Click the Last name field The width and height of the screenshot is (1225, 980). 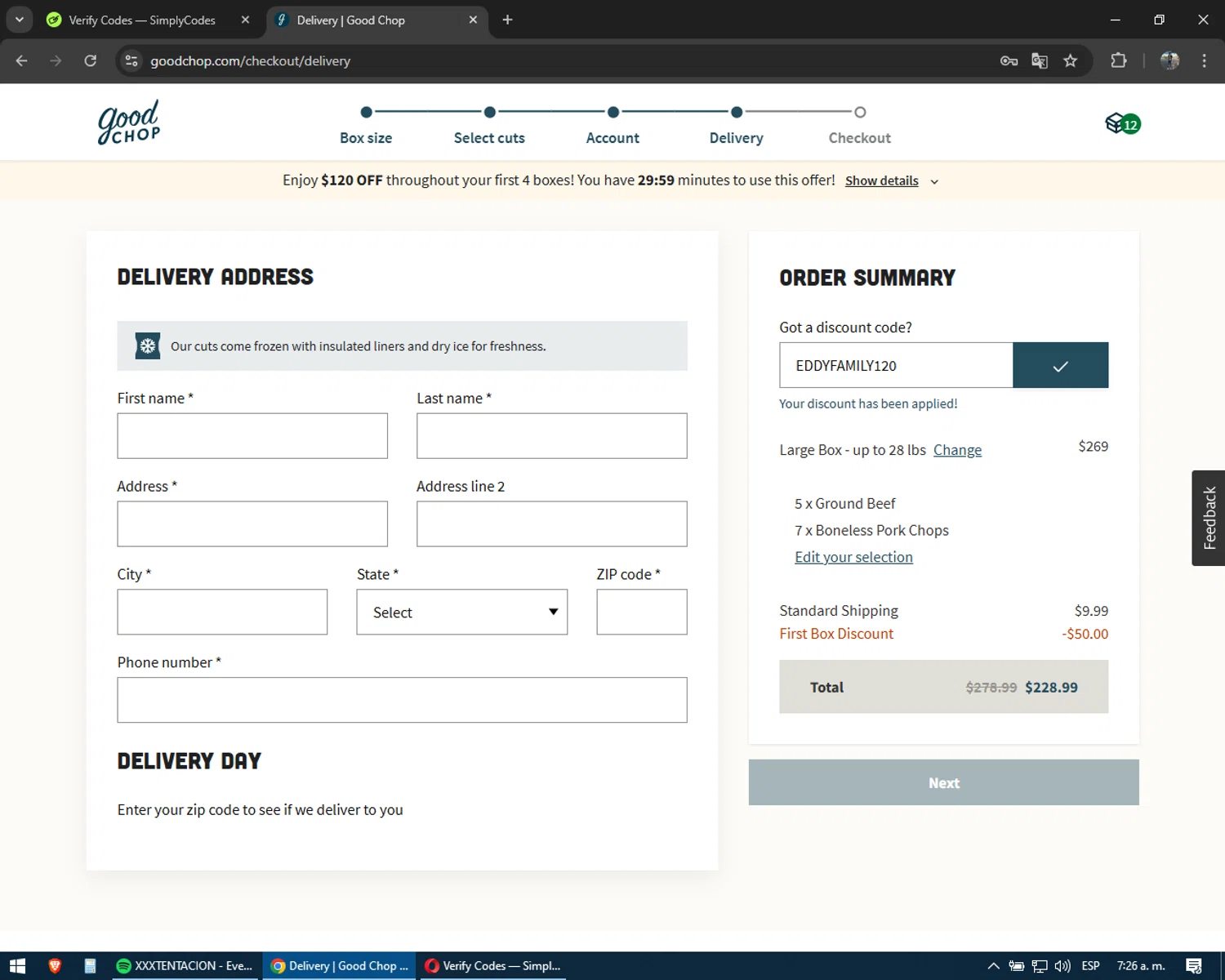pyautogui.click(x=552, y=435)
